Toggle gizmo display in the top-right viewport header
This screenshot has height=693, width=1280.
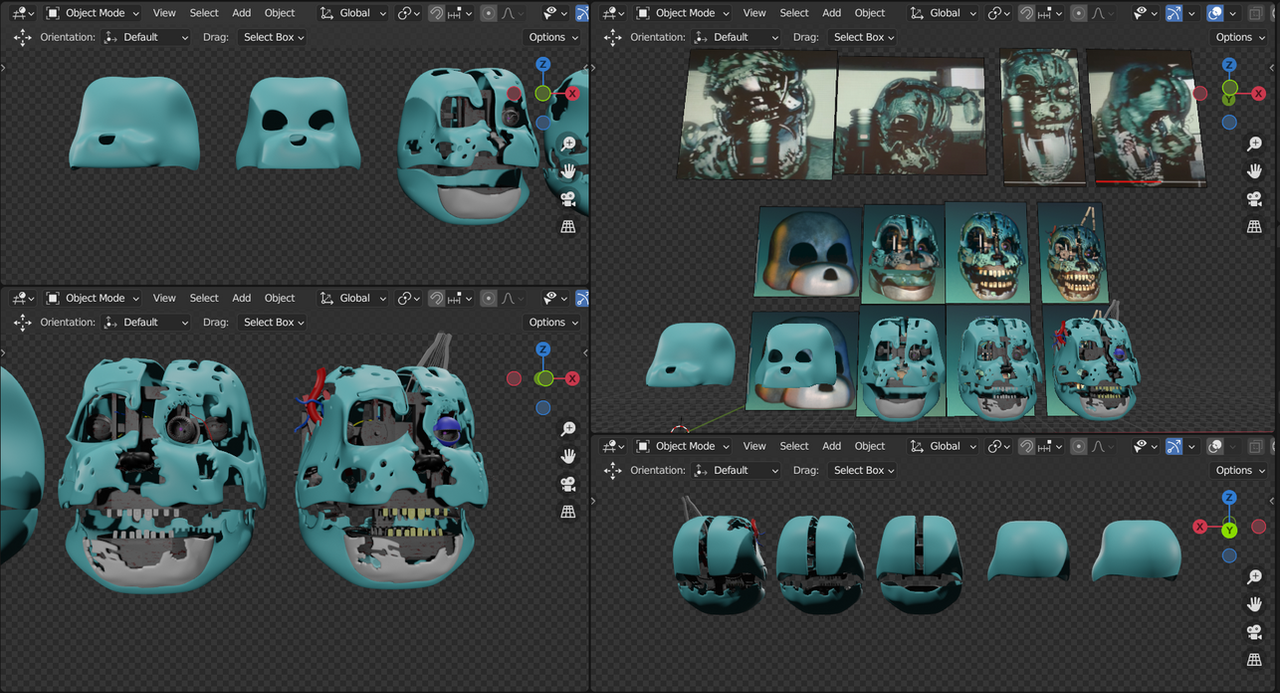(1174, 13)
